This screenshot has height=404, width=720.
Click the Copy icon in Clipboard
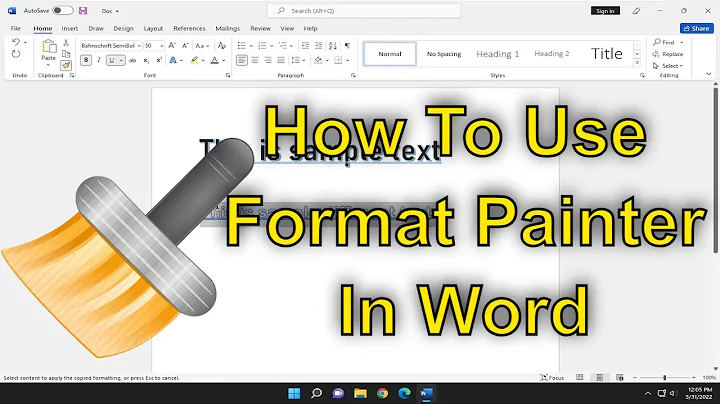66,54
